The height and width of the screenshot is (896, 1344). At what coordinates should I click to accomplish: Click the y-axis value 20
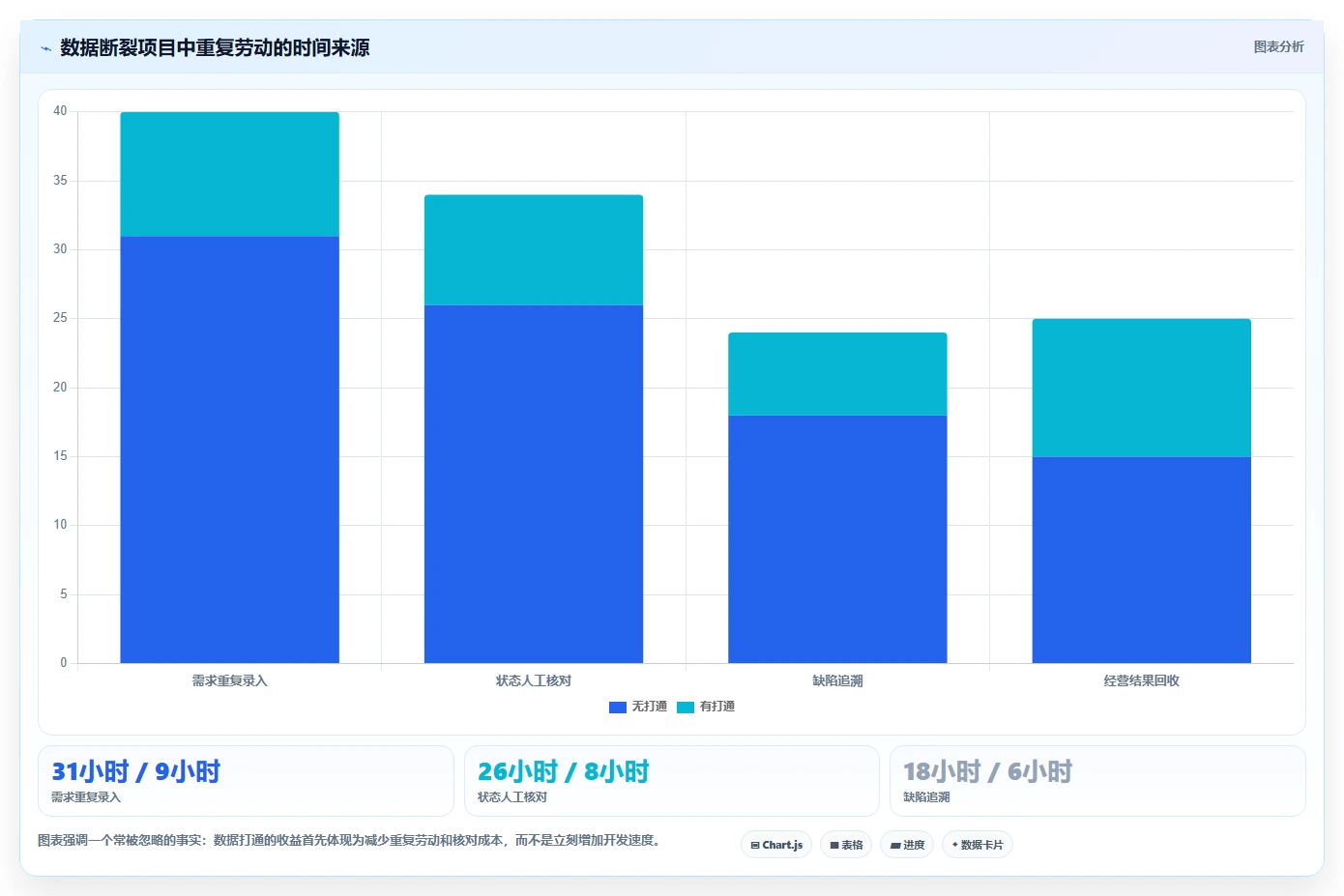(x=60, y=388)
